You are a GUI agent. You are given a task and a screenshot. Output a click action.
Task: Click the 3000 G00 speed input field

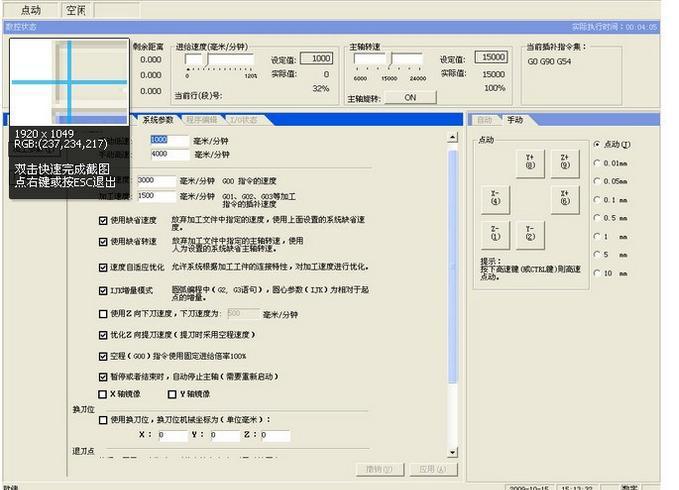(x=156, y=181)
